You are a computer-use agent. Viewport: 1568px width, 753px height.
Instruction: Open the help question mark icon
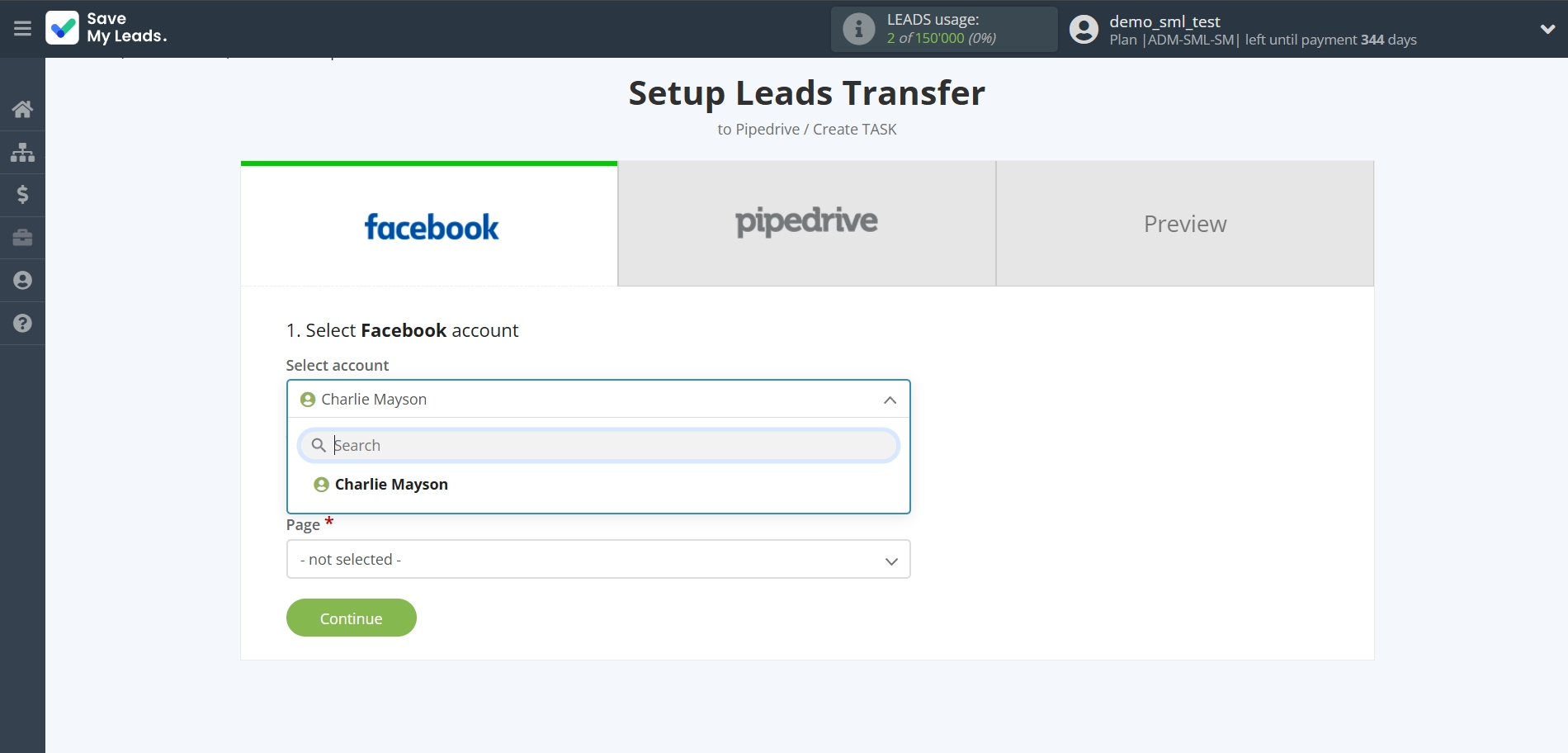pyautogui.click(x=22, y=323)
